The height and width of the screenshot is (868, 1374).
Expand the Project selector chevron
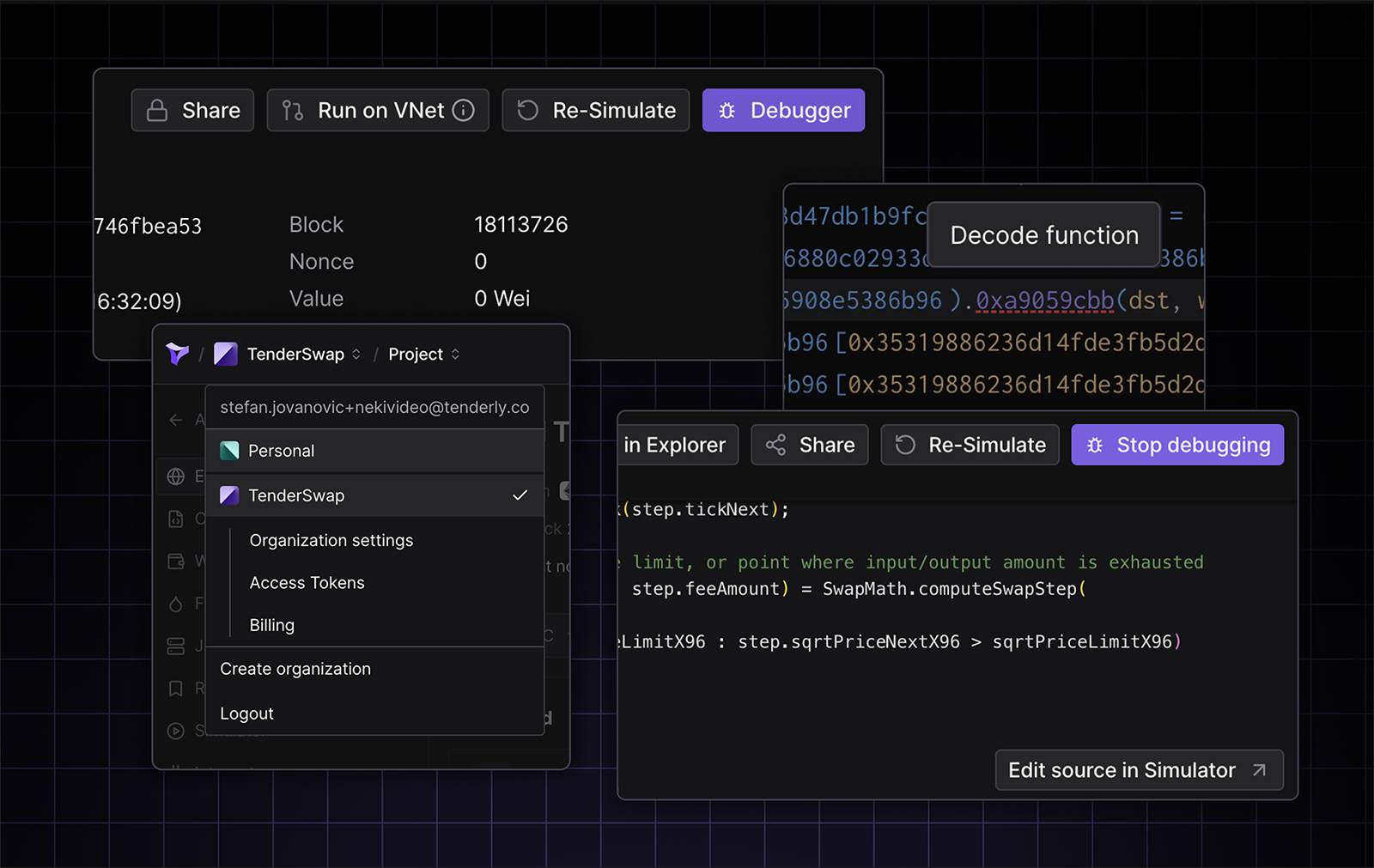click(x=455, y=354)
